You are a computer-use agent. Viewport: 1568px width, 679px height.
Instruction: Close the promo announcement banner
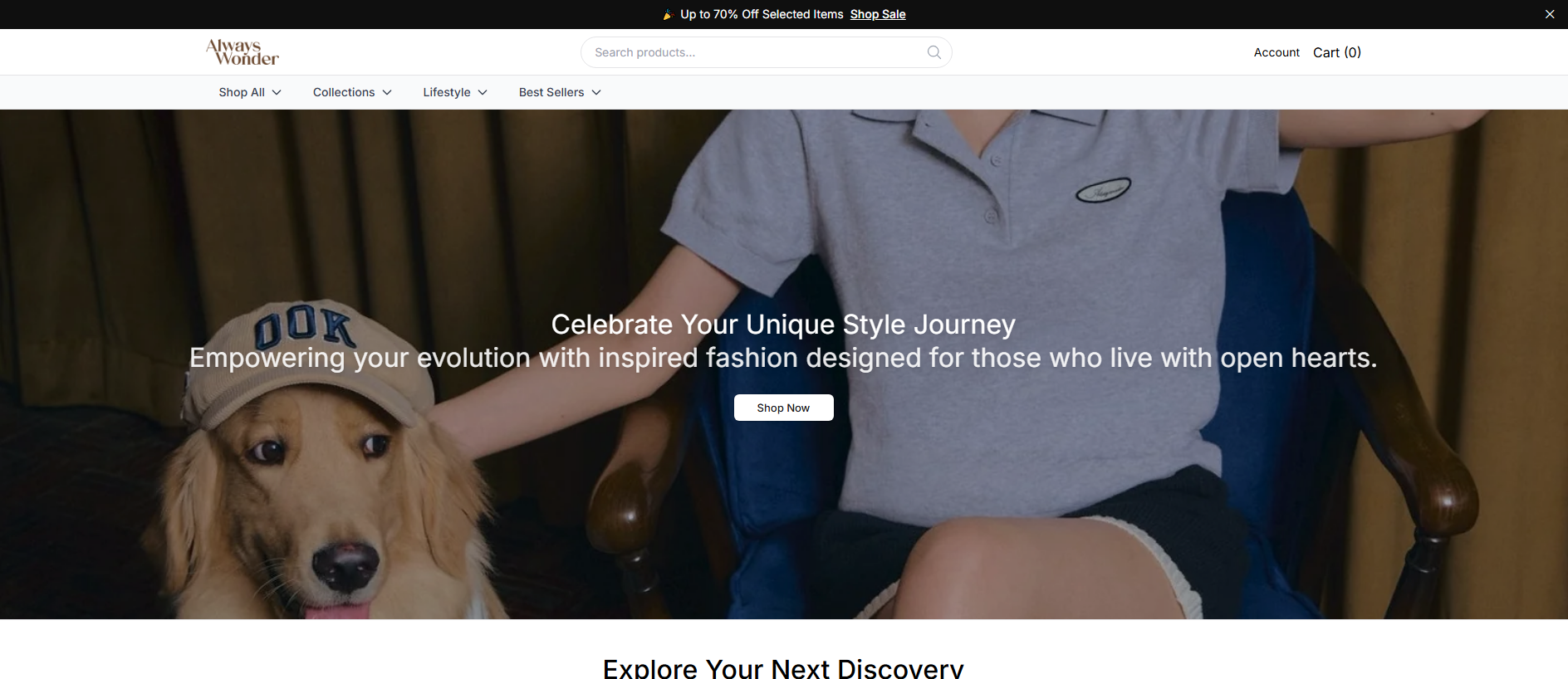pos(1550,14)
